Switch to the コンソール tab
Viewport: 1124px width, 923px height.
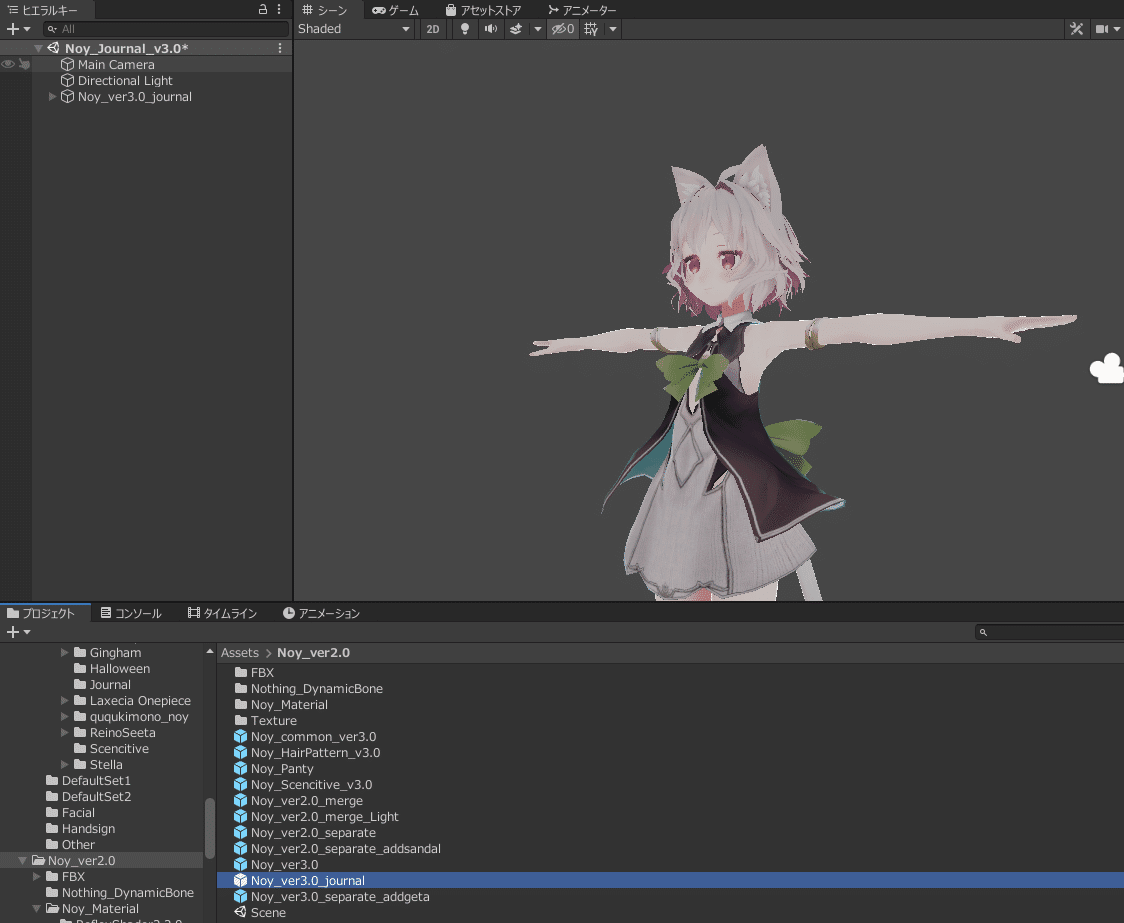131,613
